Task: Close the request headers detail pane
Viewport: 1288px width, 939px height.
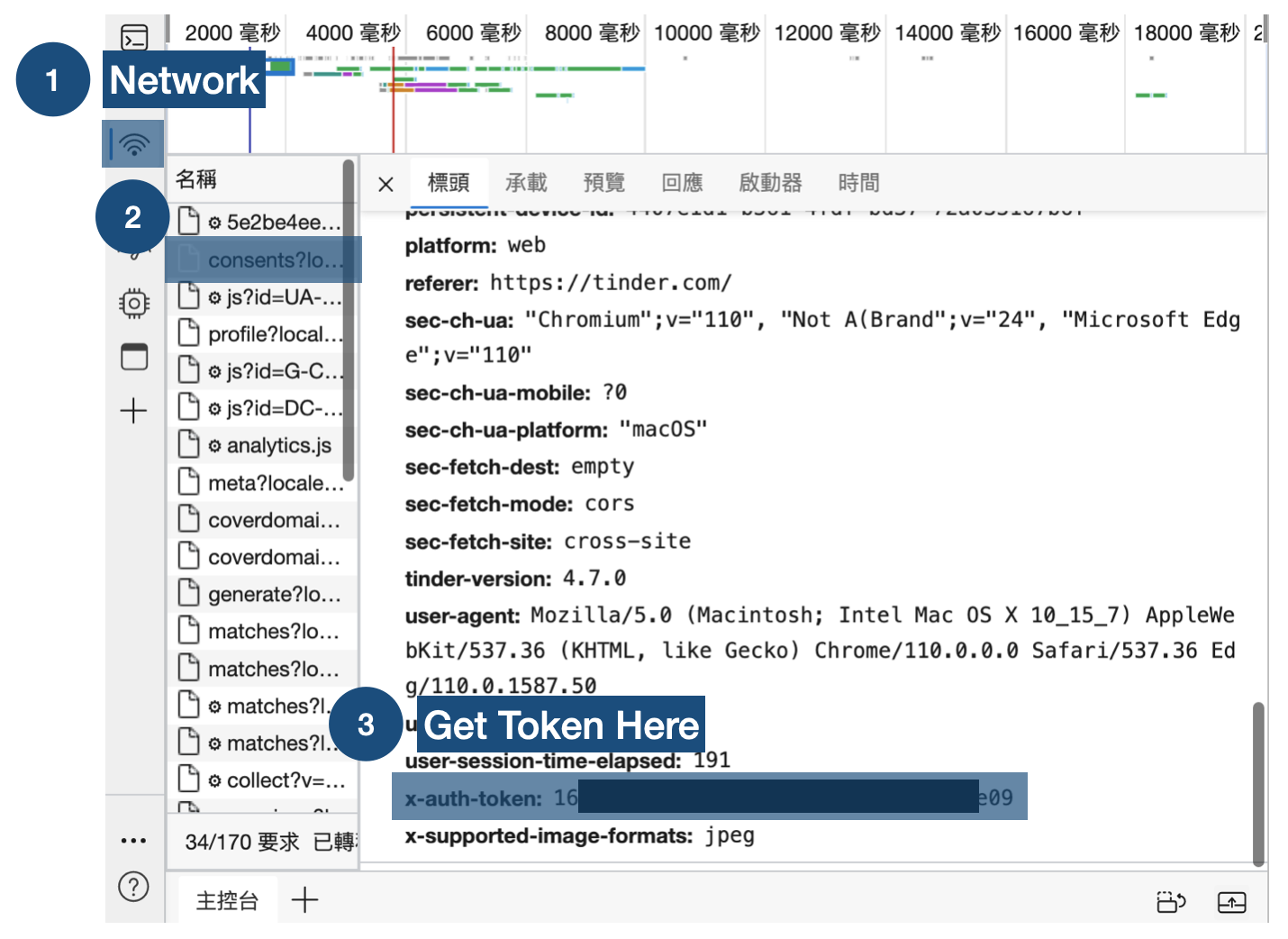Action: [385, 183]
